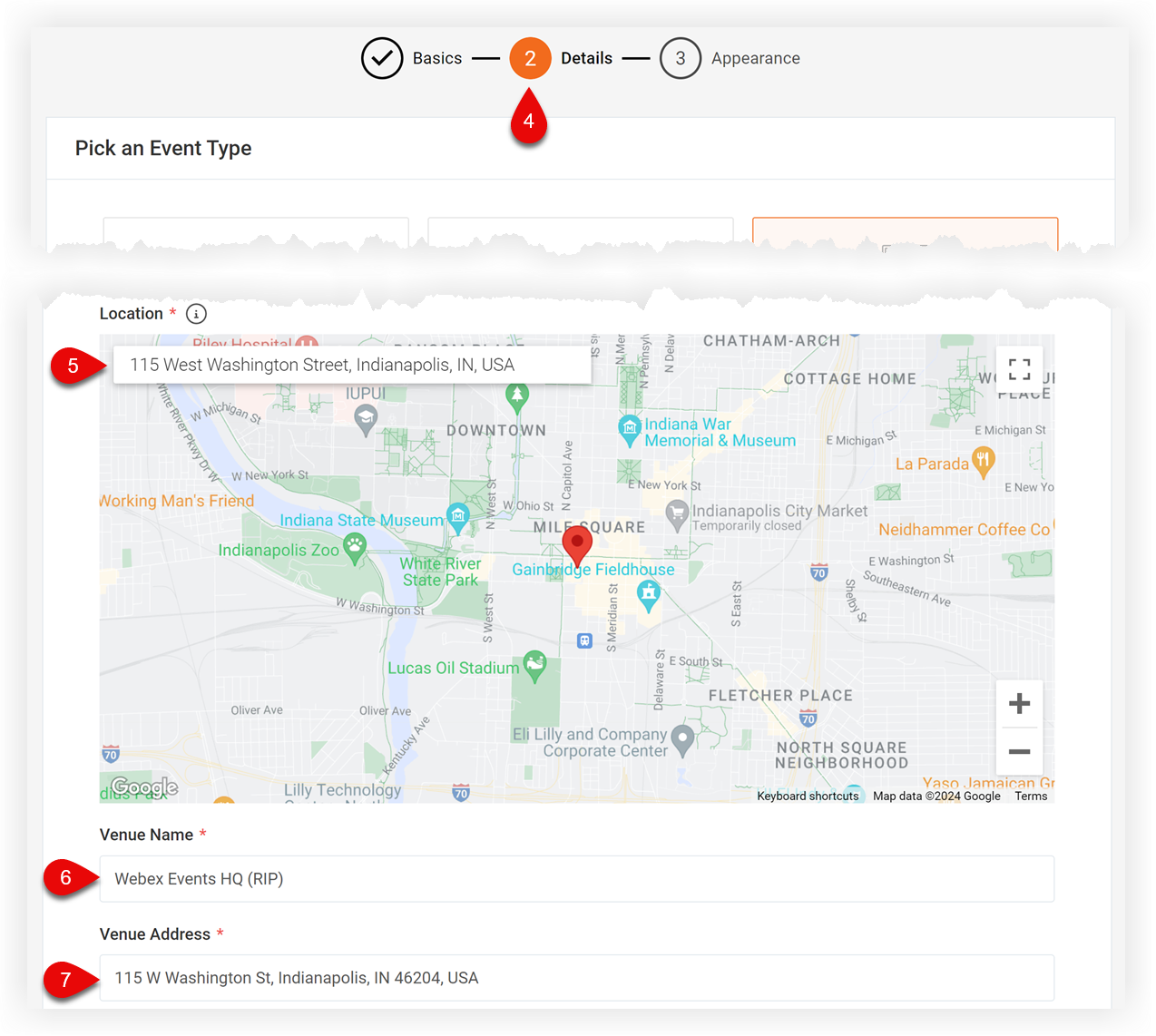Click the CHATHAM-ARCH neighborhood label
Screen dimensions: 1156x1036
pyautogui.click(x=772, y=341)
